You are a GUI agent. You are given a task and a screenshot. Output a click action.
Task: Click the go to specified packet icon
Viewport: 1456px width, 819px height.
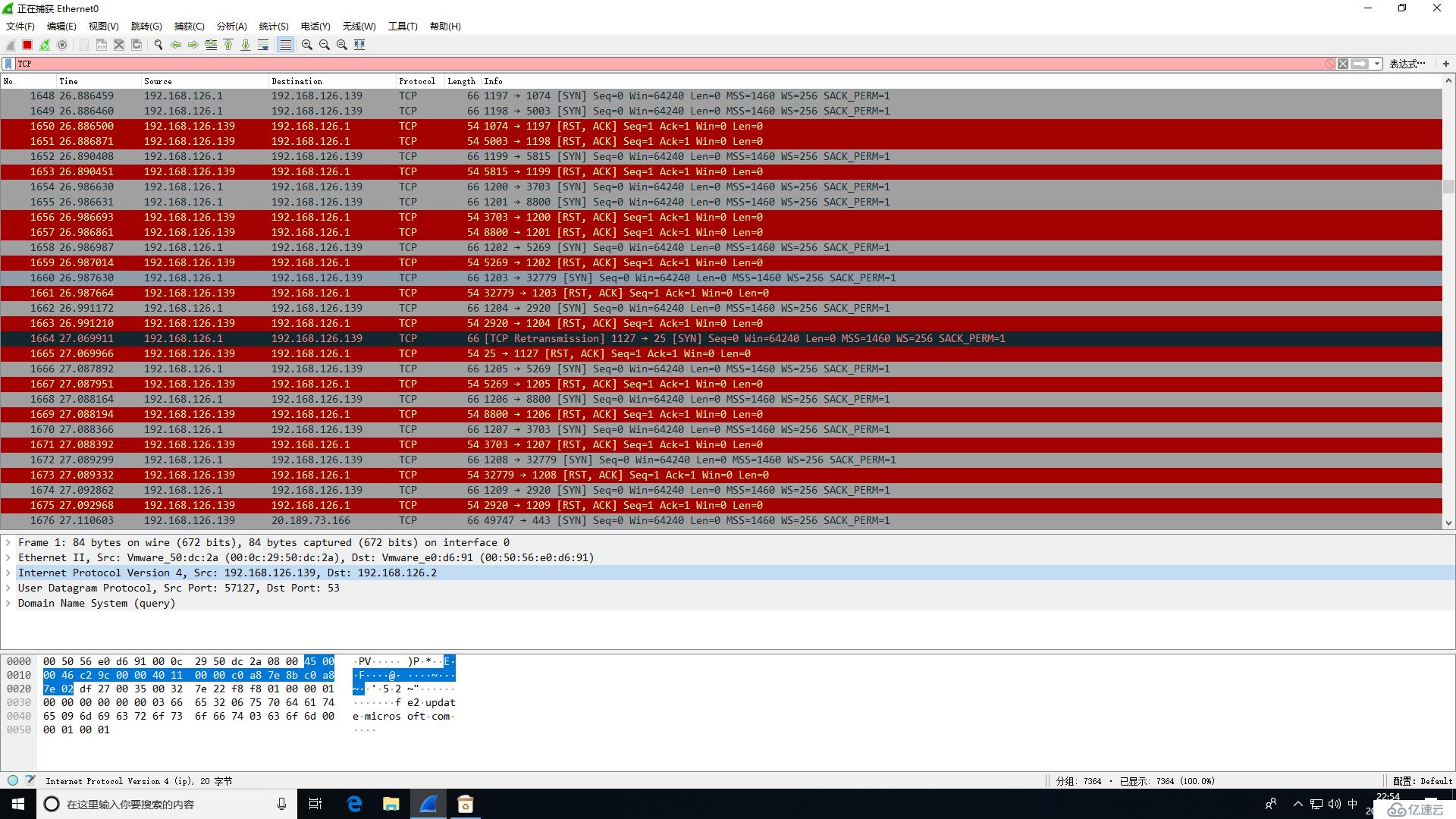click(x=211, y=45)
